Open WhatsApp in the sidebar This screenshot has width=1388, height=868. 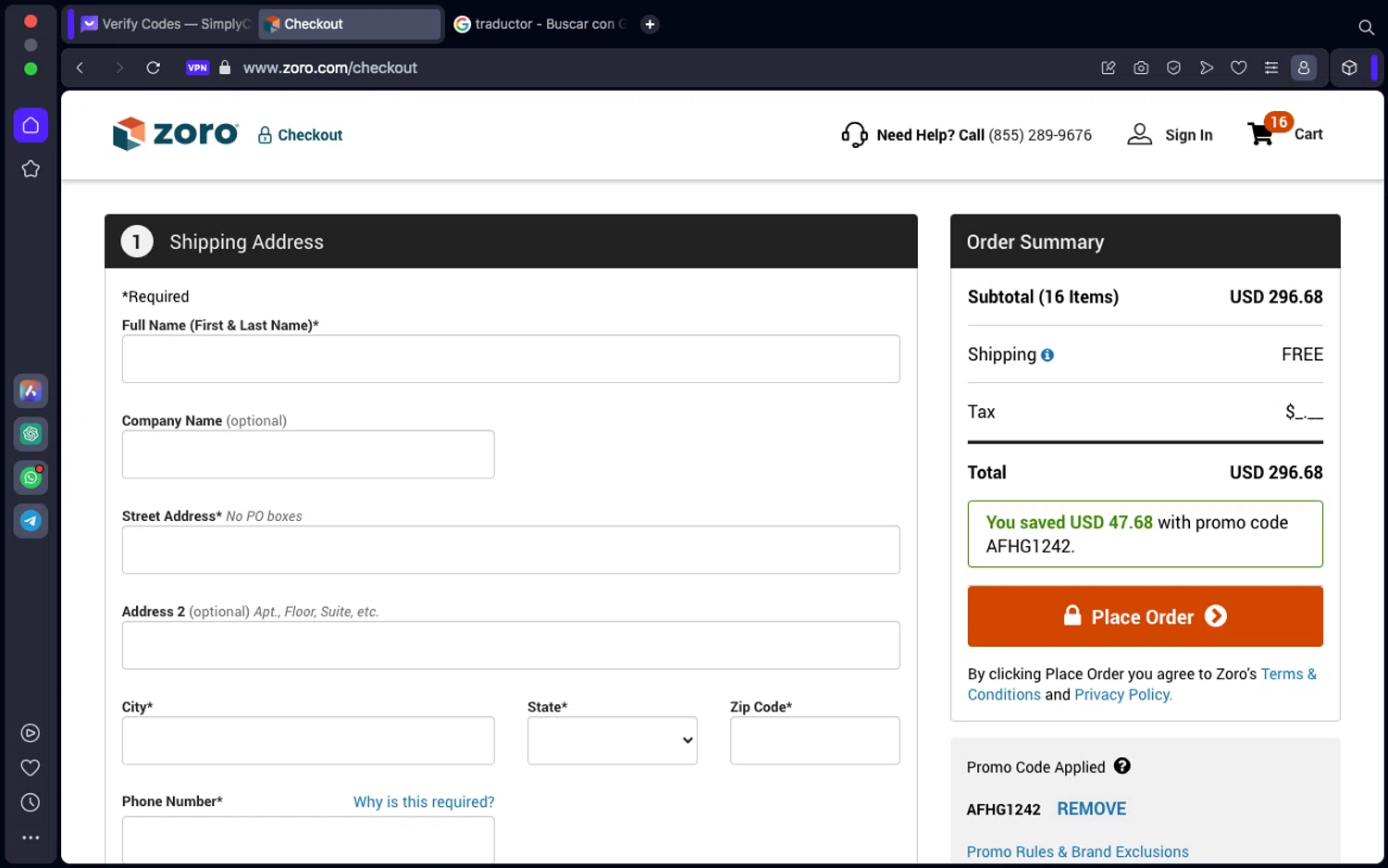(31, 477)
